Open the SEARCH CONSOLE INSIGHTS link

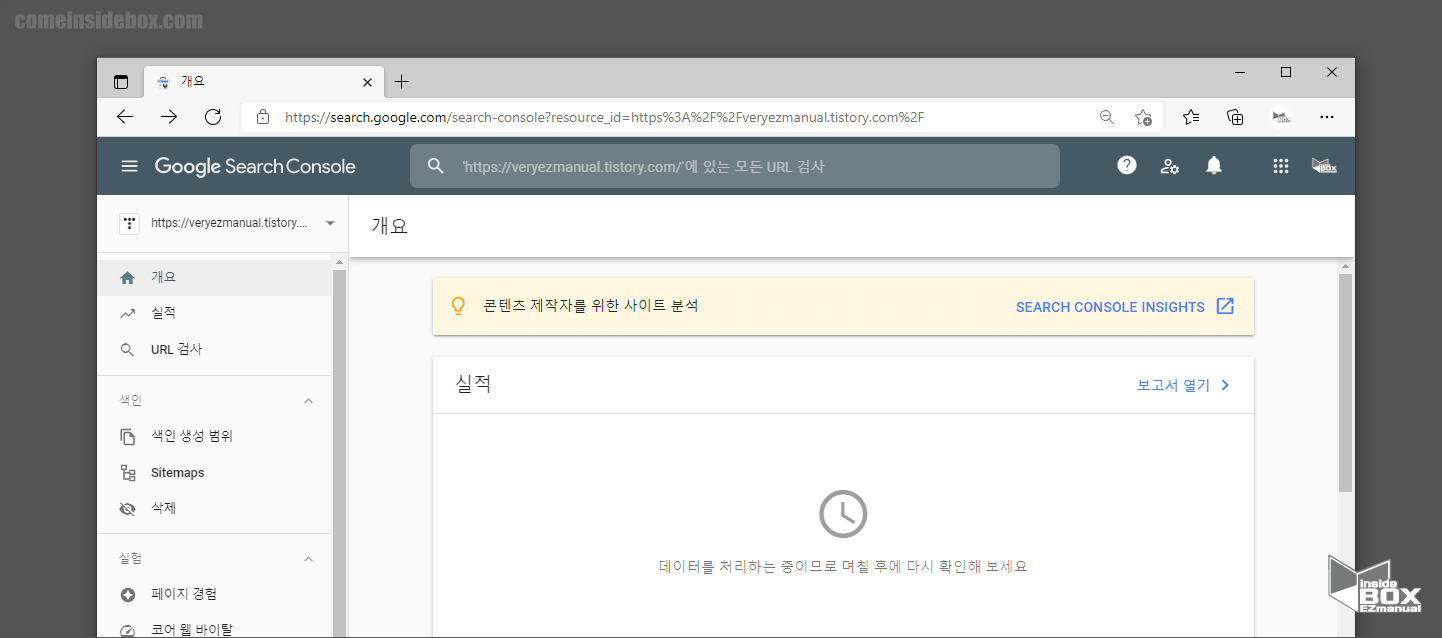pos(1110,307)
